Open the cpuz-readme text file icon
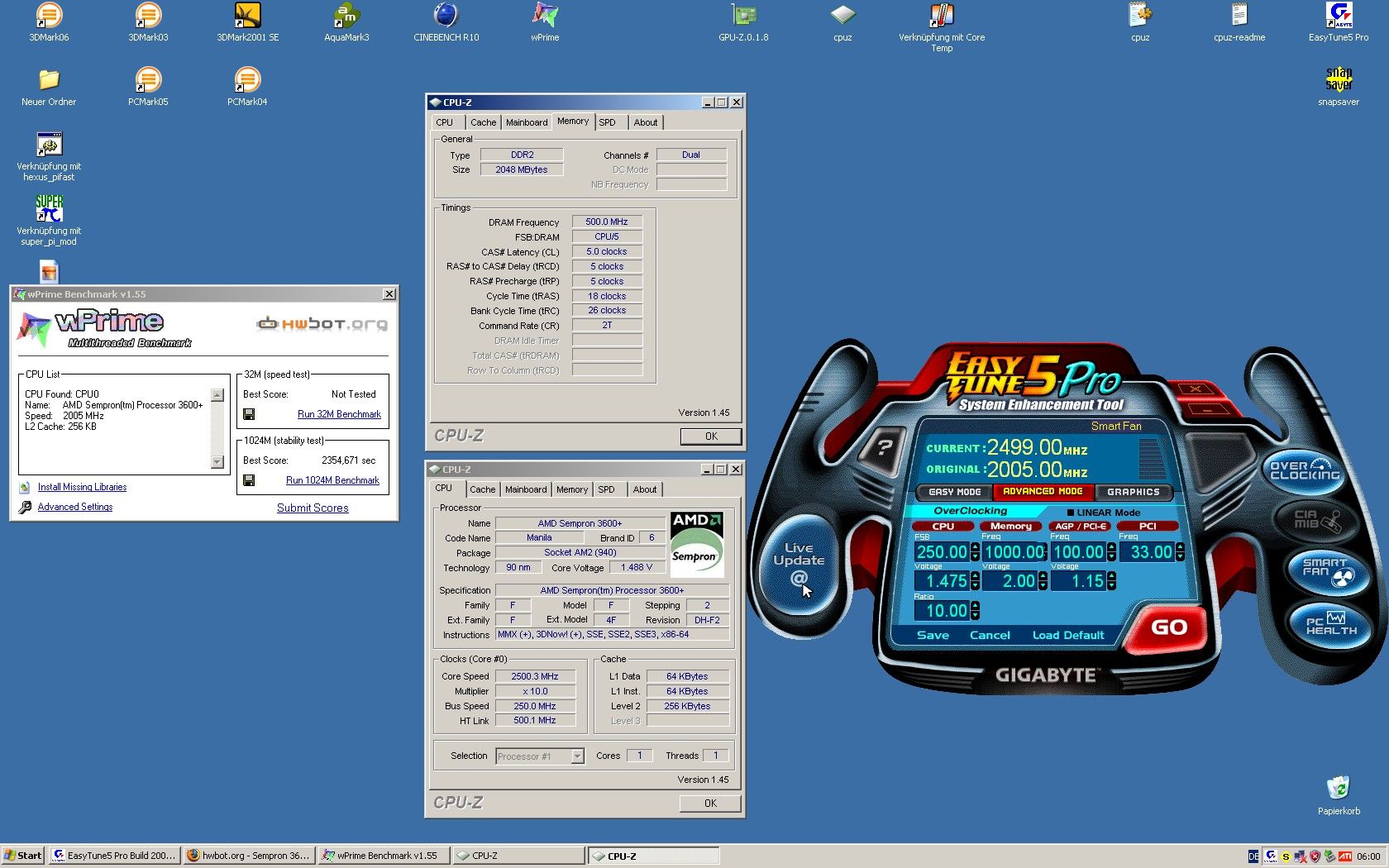The height and width of the screenshot is (868, 1389). point(1239,16)
